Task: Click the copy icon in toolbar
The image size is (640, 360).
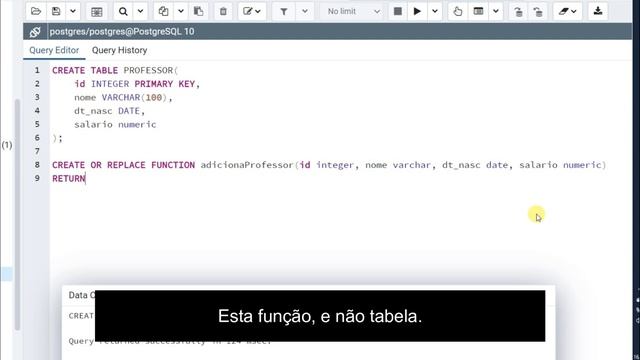Action: click(x=164, y=11)
